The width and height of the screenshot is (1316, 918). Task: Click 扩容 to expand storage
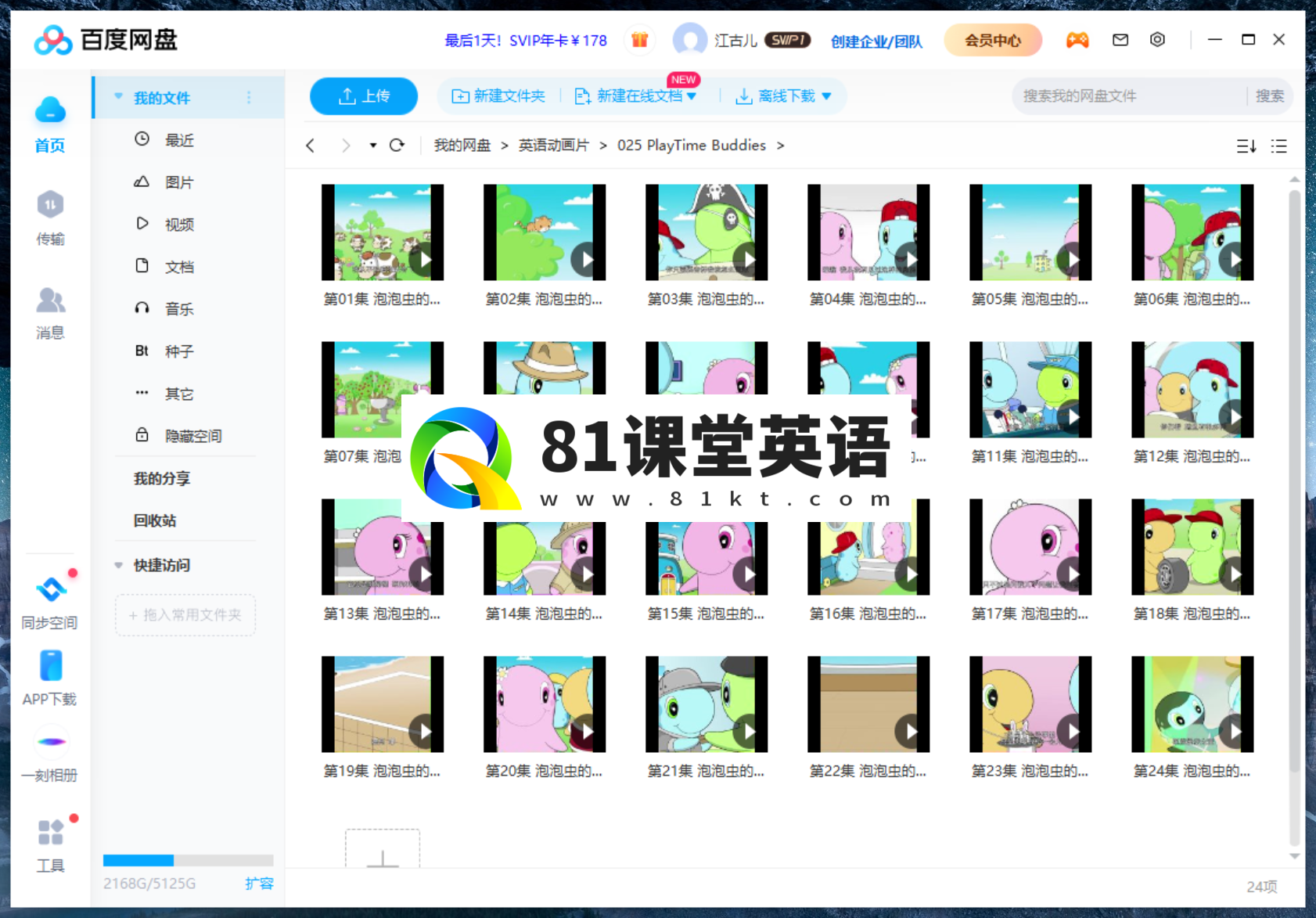(x=259, y=884)
